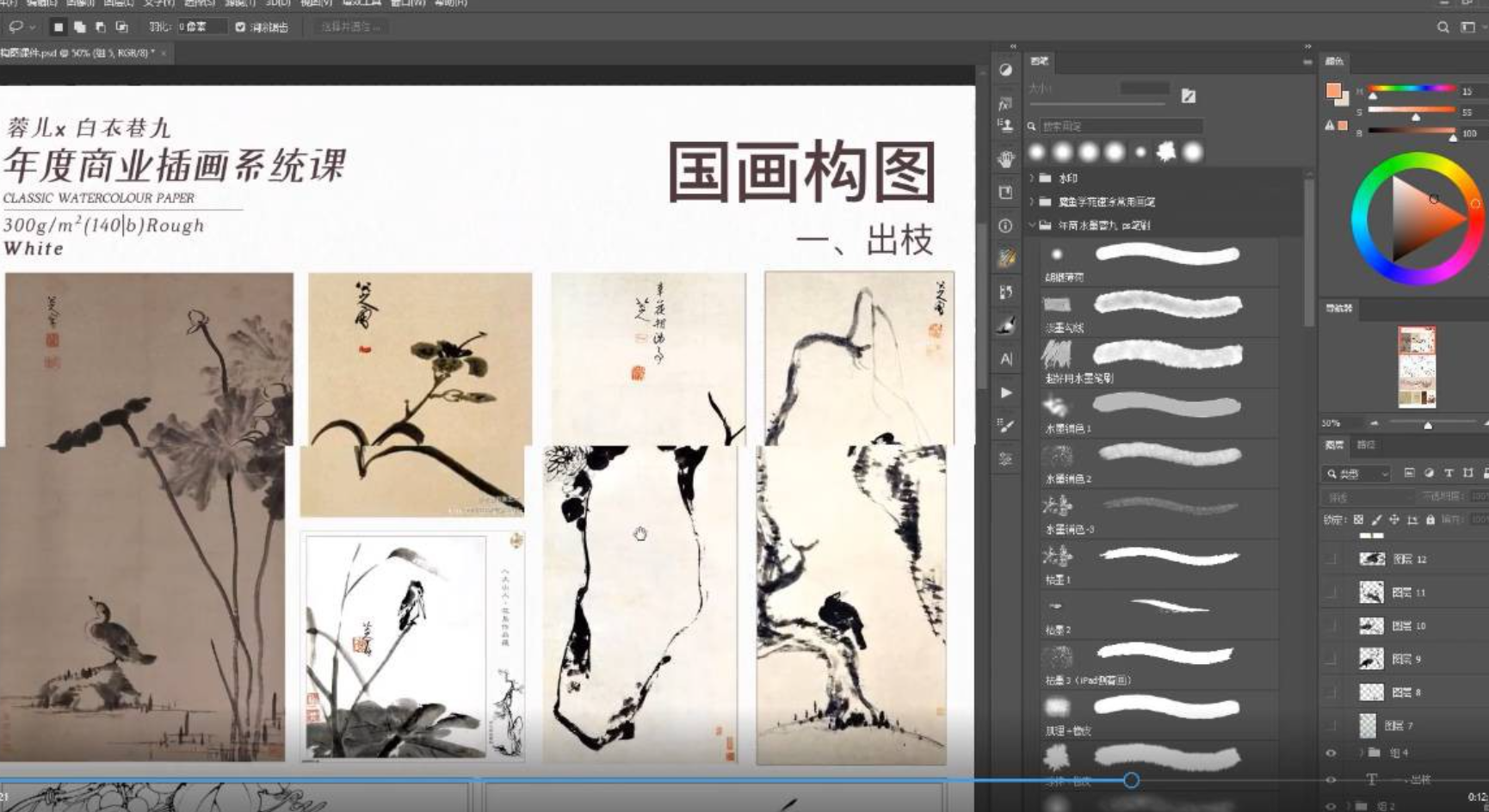1489x812 pixels.
Task: Click the gamut warning triangle icon
Action: click(x=1330, y=126)
